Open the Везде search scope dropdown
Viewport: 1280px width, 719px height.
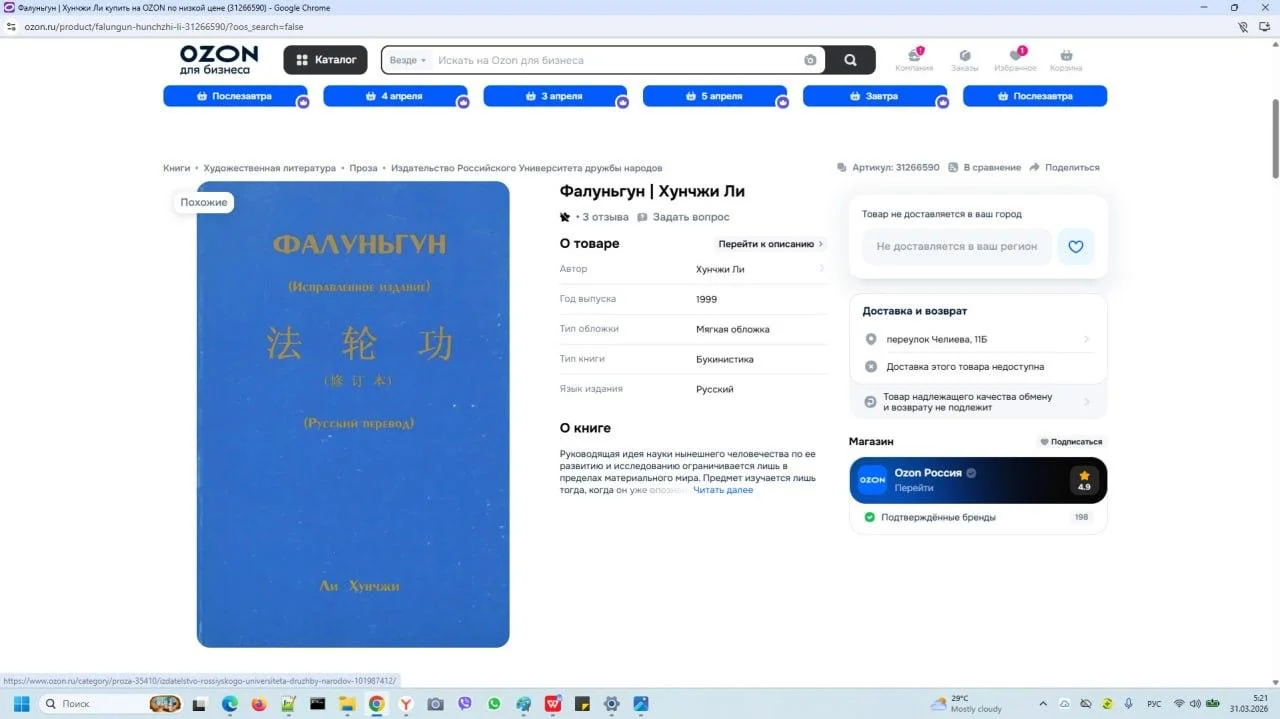click(x=408, y=60)
